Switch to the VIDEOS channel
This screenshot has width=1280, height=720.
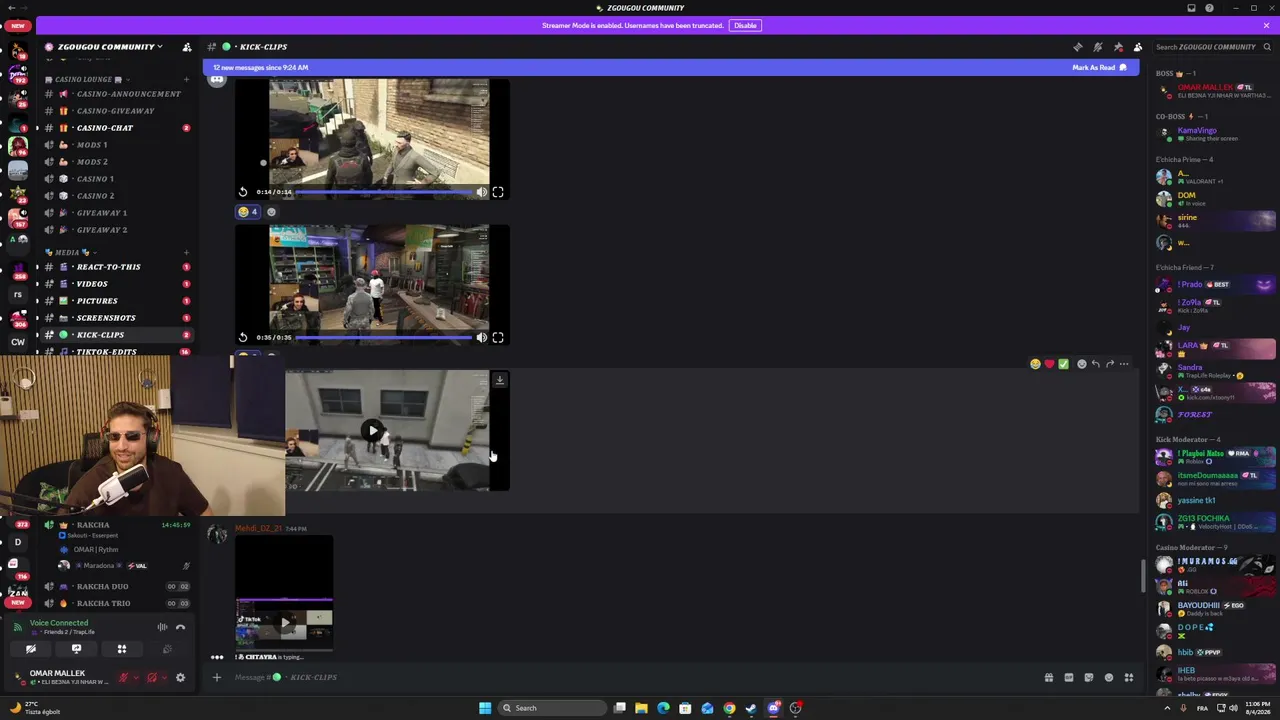(x=118, y=284)
